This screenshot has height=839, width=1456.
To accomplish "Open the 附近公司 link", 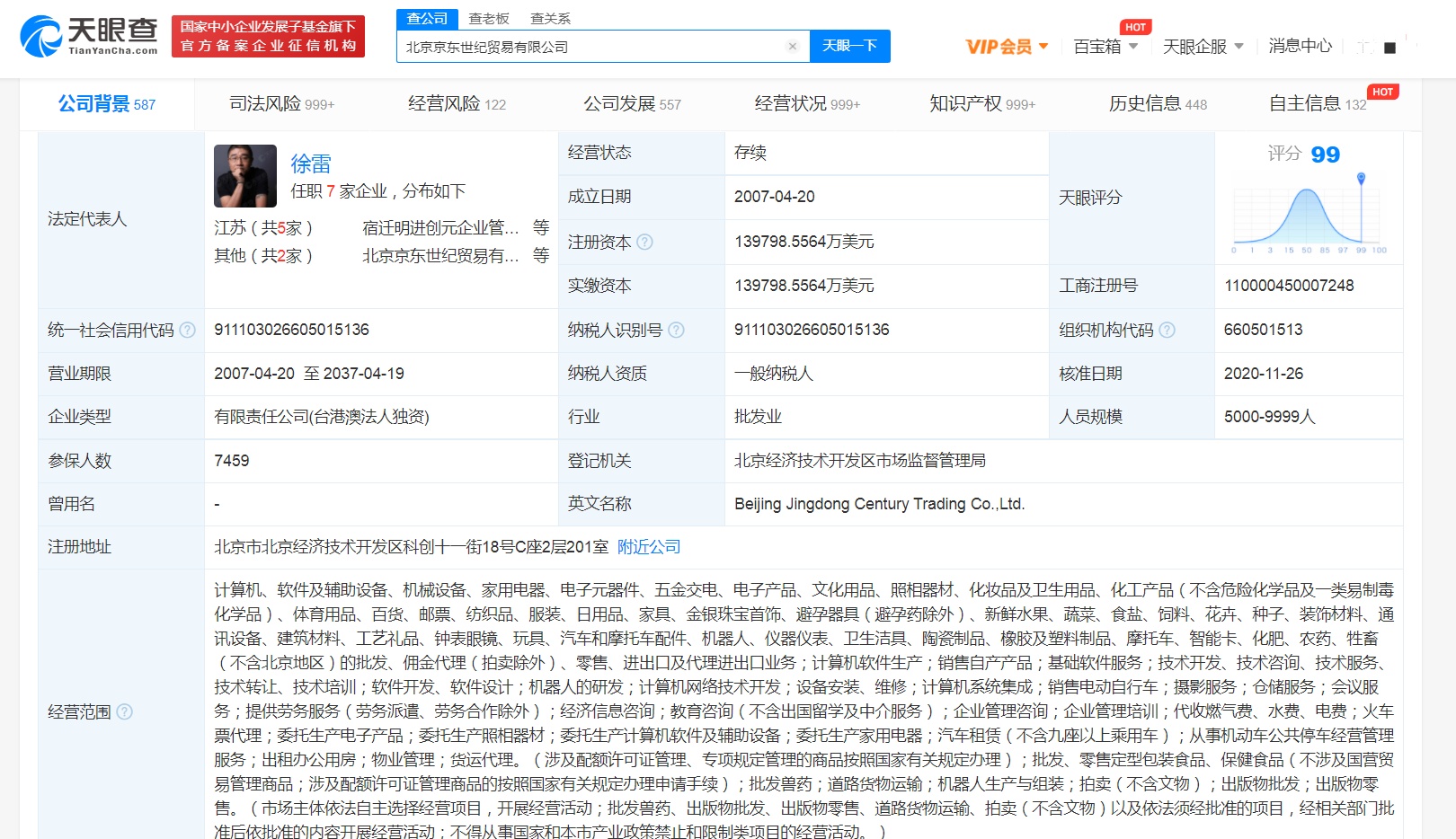I will (649, 547).
